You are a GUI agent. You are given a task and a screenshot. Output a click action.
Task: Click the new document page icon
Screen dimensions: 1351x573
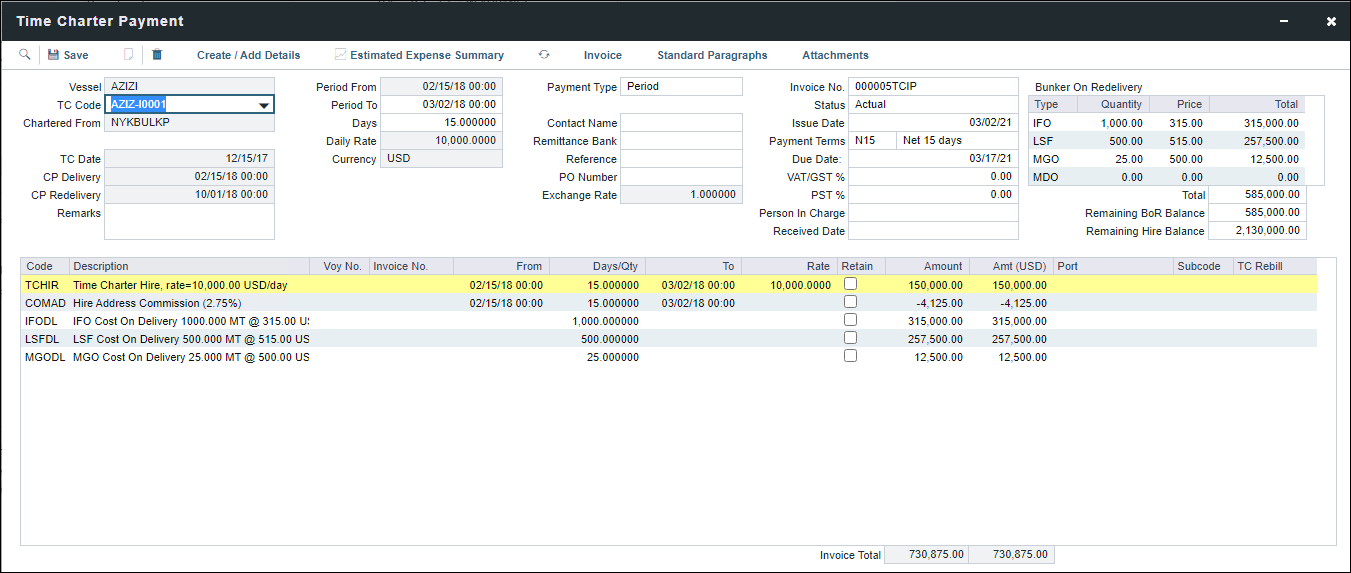[128, 55]
